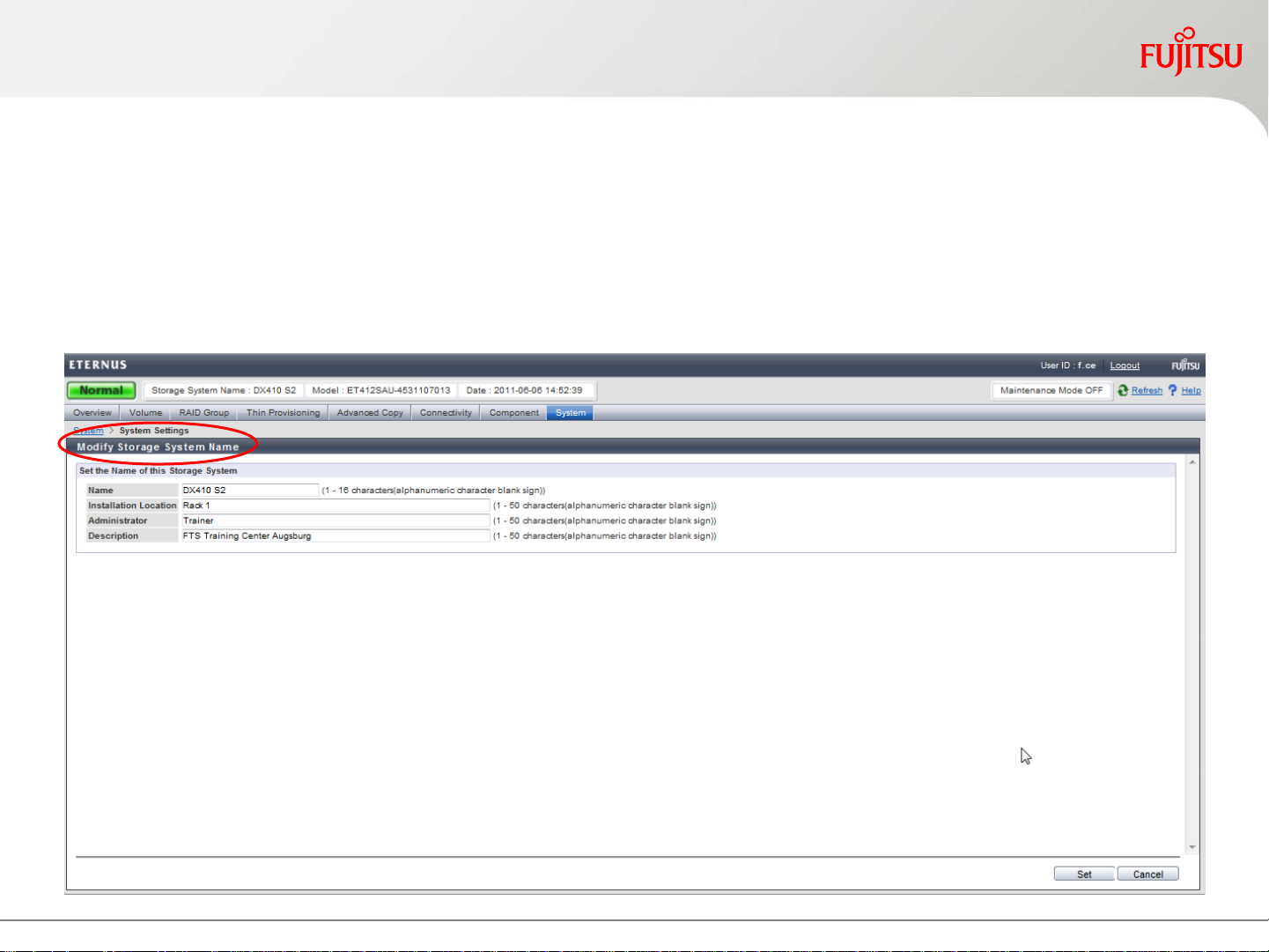This screenshot has height=952, width=1269.
Task: Click scrollbar up arrow in settings panel
Action: pos(1192,462)
